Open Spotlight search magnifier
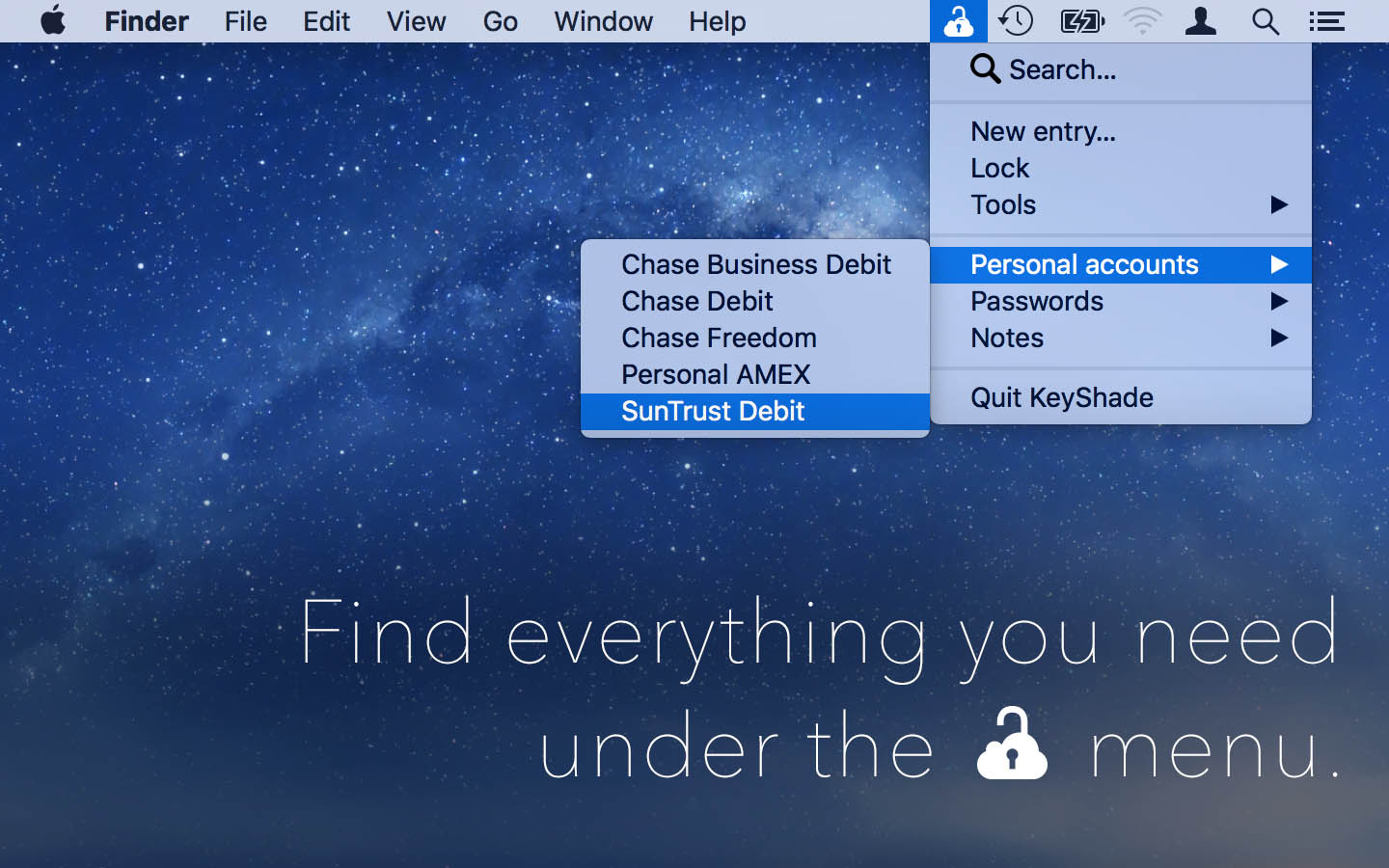The image size is (1389, 868). click(x=1266, y=21)
